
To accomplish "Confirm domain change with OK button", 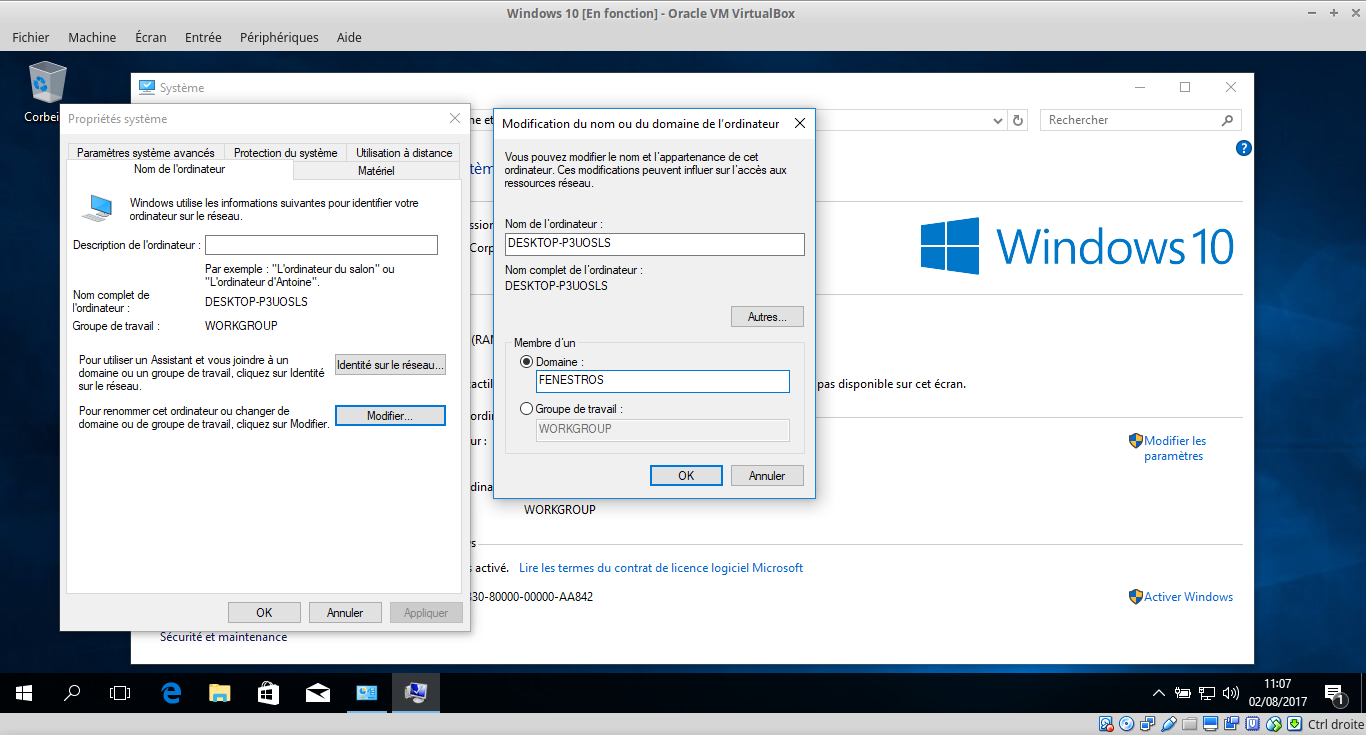I will (x=686, y=476).
